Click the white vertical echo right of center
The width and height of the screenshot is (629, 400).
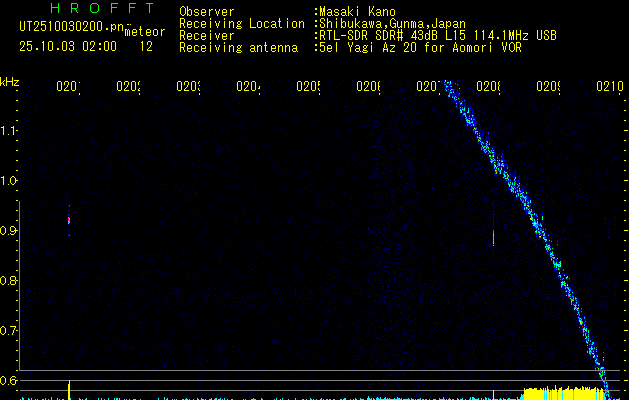pyautogui.click(x=493, y=237)
